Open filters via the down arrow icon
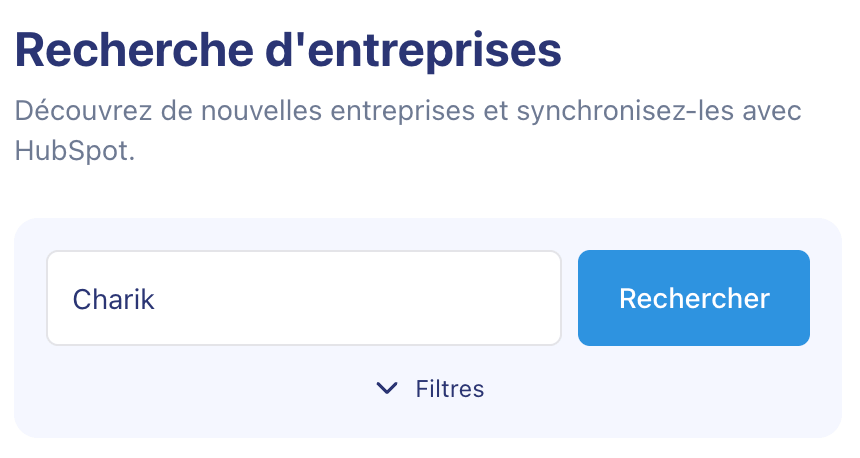Image resolution: width=860 pixels, height=458 pixels. click(387, 389)
